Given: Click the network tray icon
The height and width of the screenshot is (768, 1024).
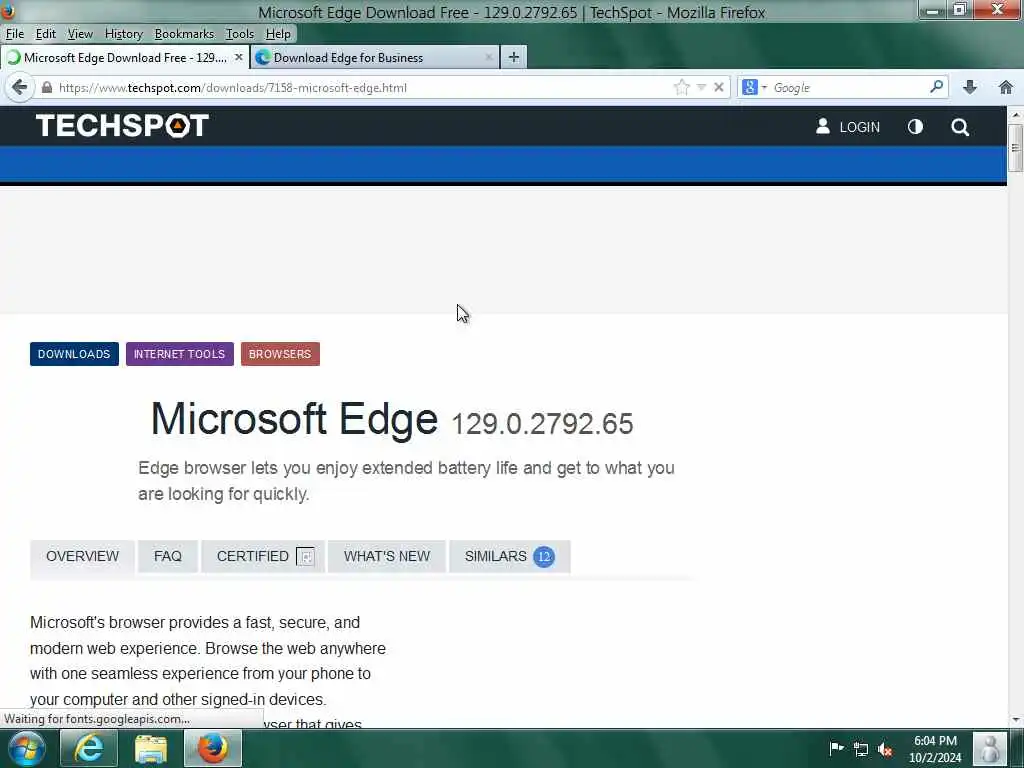Looking at the screenshot, I should pyautogui.click(x=861, y=749).
